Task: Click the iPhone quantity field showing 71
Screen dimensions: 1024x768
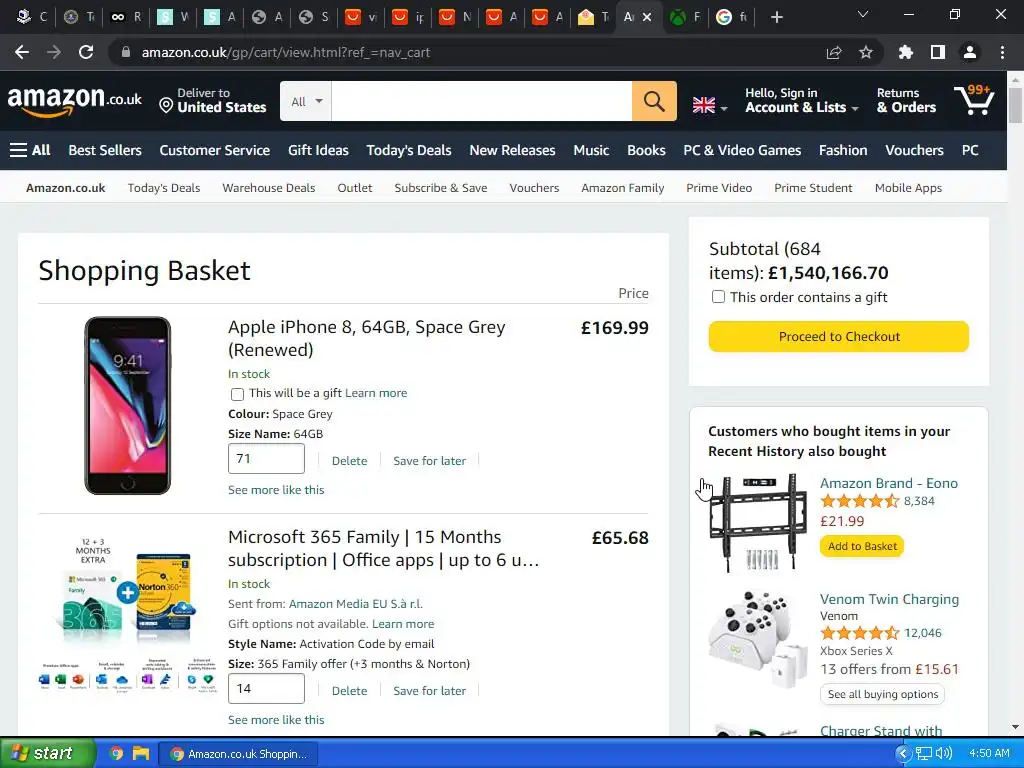Action: point(266,458)
